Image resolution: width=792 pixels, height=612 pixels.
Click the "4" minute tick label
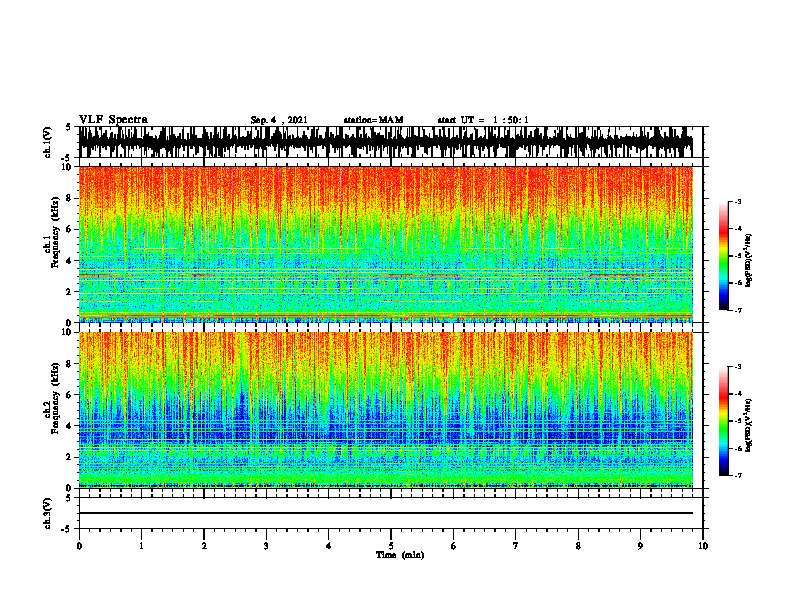click(329, 546)
